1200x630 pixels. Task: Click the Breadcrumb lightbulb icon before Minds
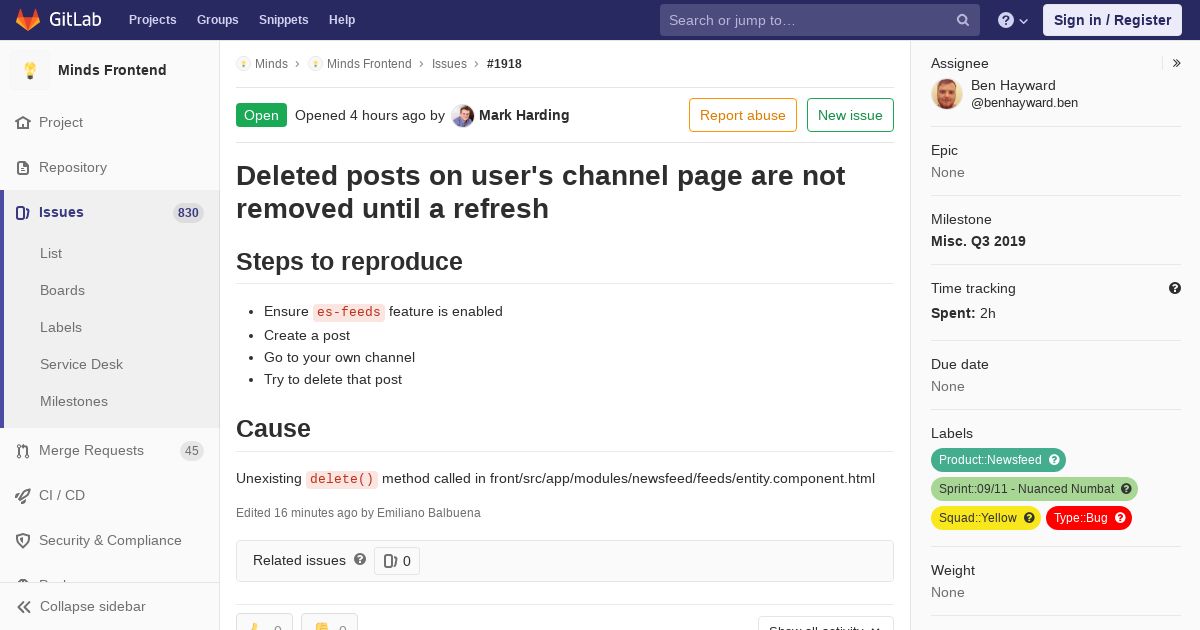(243, 64)
